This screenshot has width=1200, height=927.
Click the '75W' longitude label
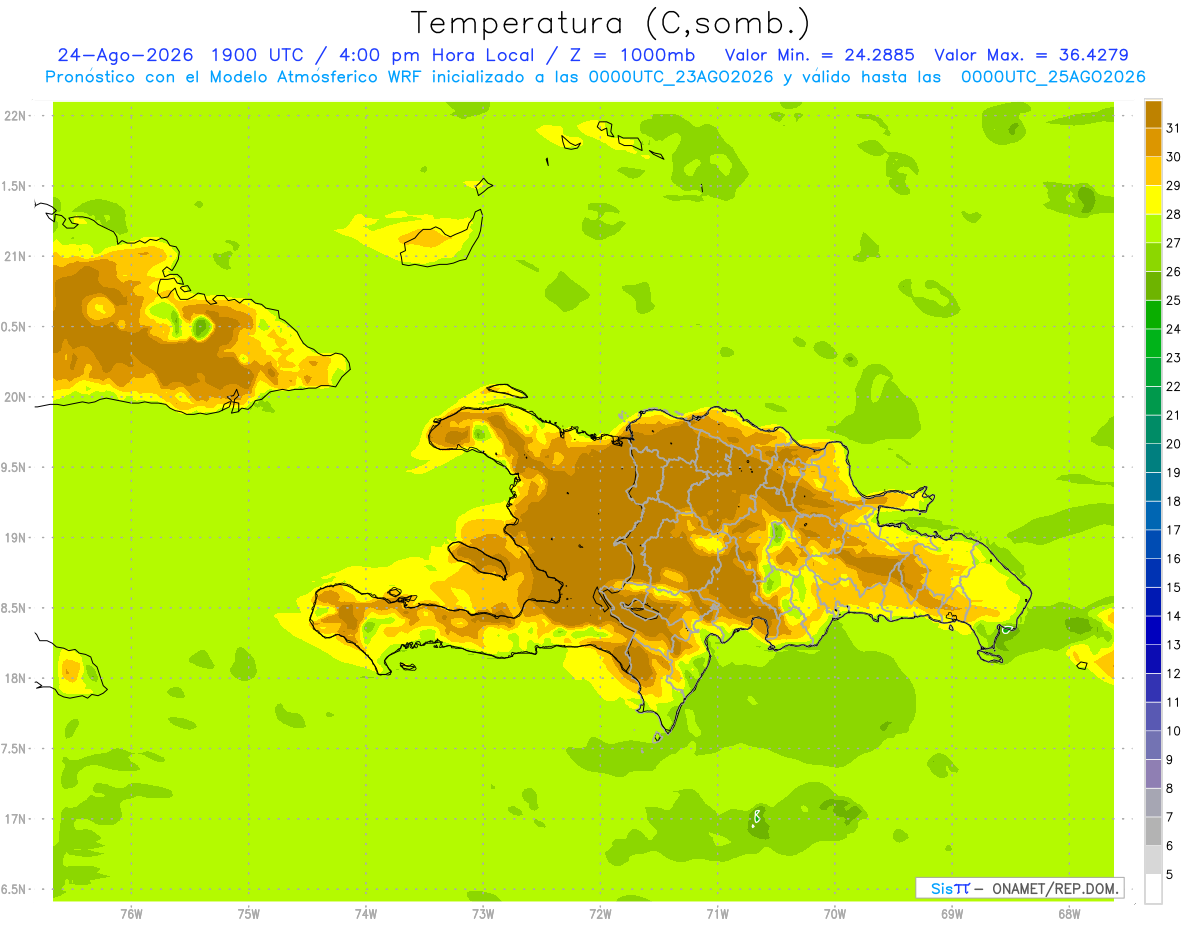pos(249,913)
